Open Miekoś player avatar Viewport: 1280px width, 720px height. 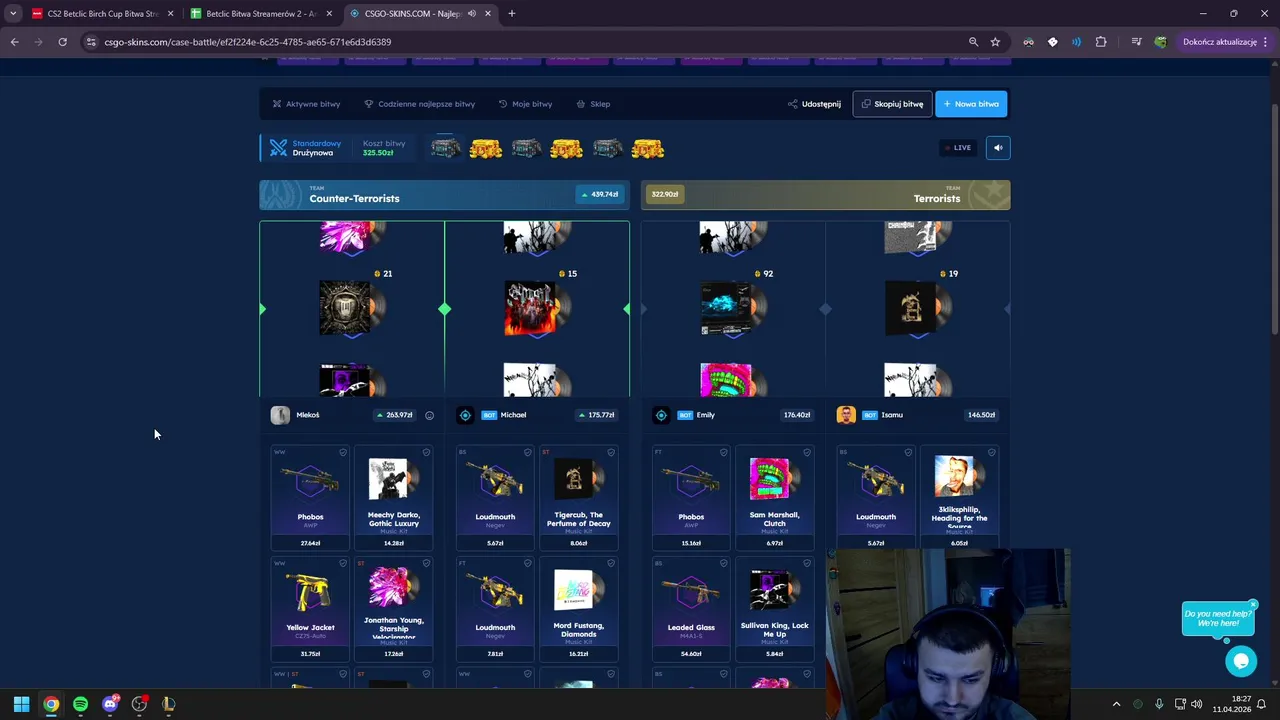pos(280,415)
